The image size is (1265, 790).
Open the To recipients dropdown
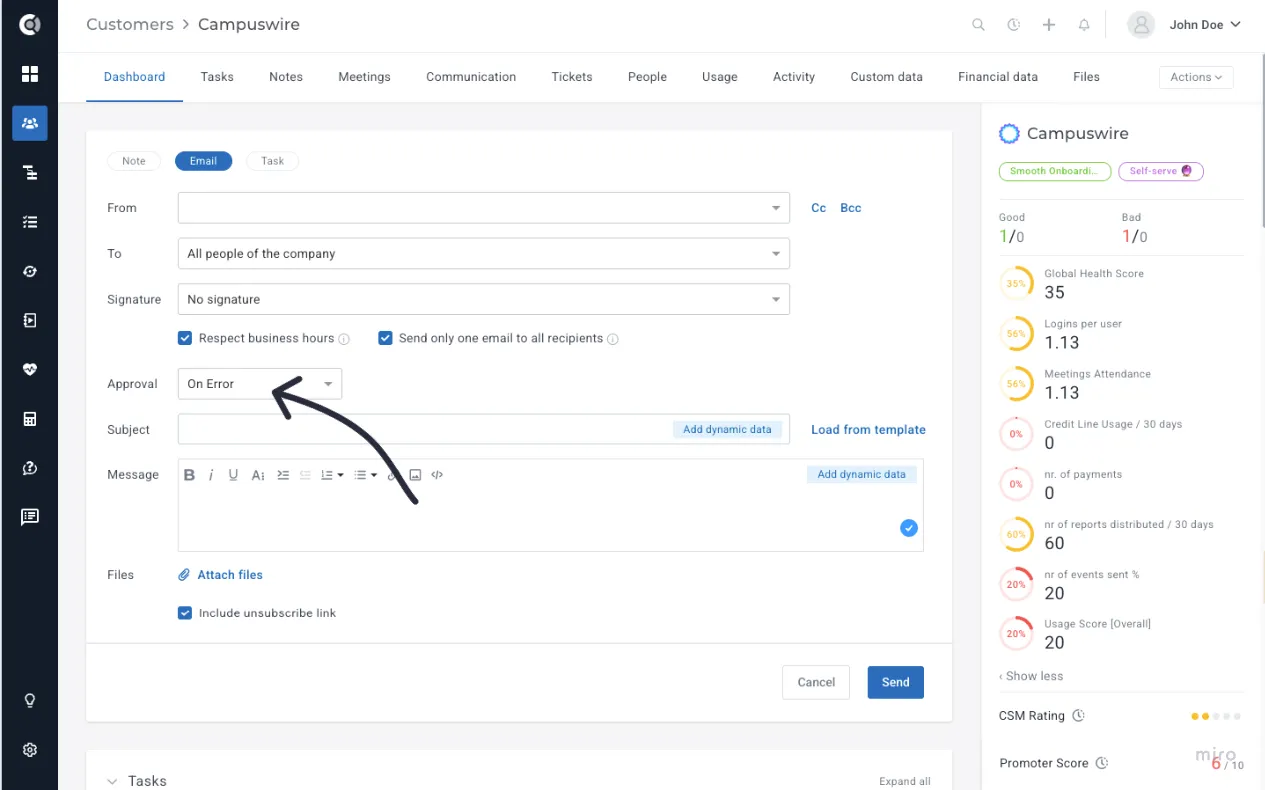pyautogui.click(x=484, y=254)
